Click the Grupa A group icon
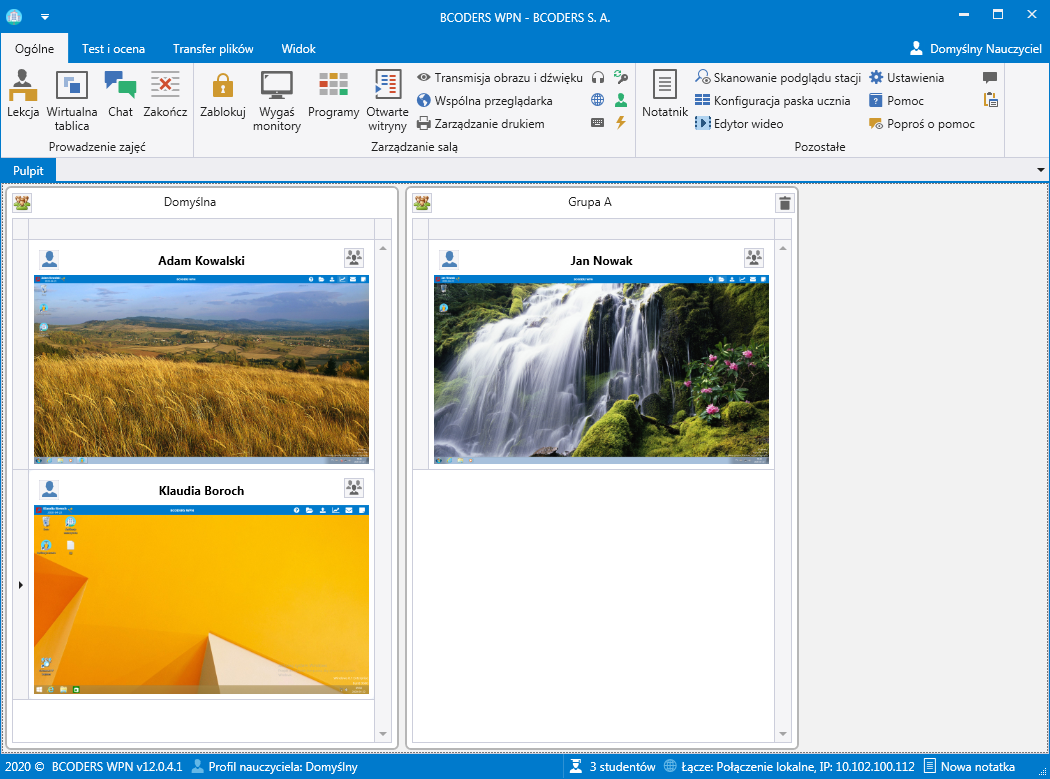 point(422,202)
